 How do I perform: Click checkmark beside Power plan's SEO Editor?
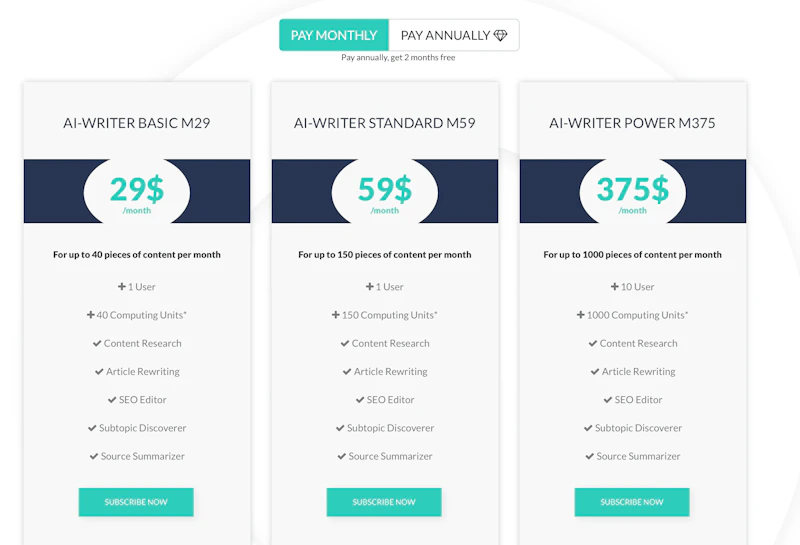tap(607, 399)
